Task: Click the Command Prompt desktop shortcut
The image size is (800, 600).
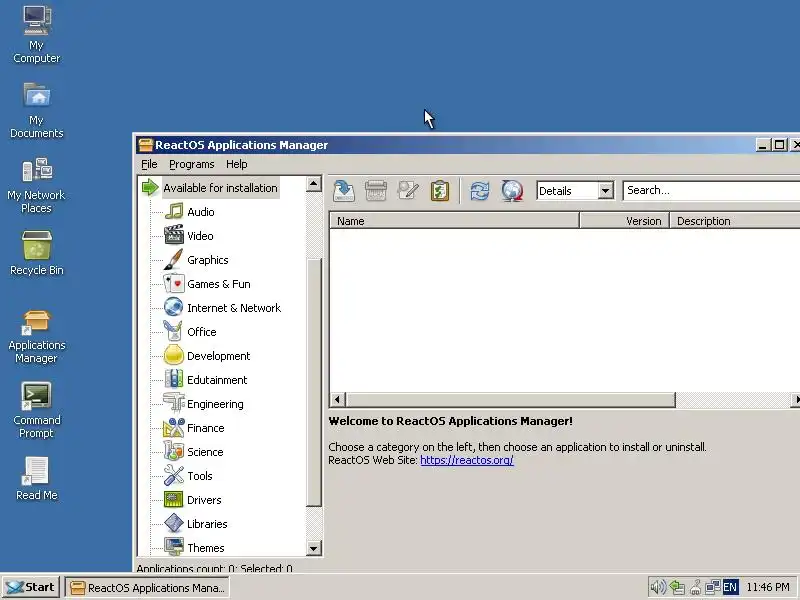Action: (x=36, y=410)
